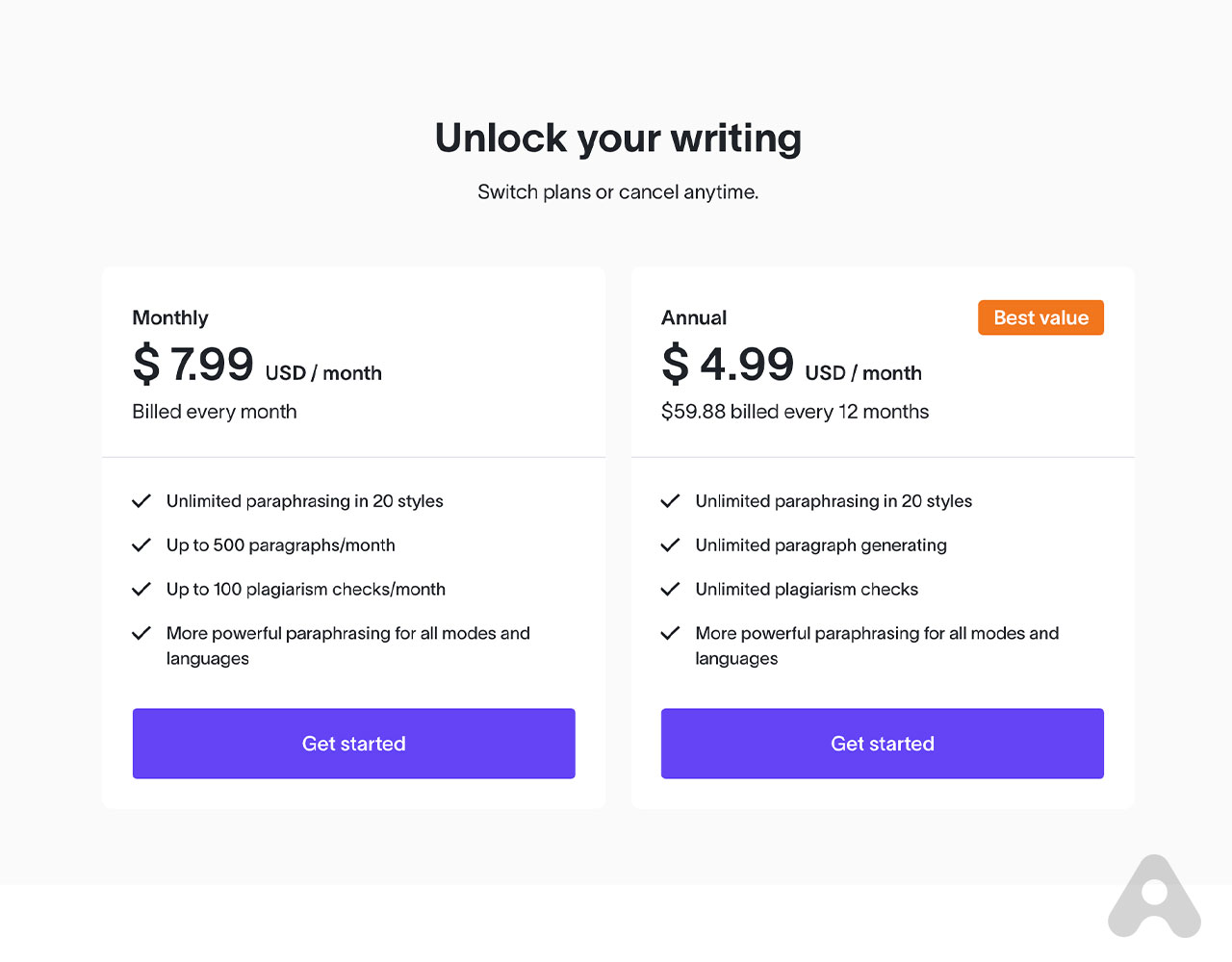
Task: Click Switch plans or cancel anytime text
Action: point(618,192)
